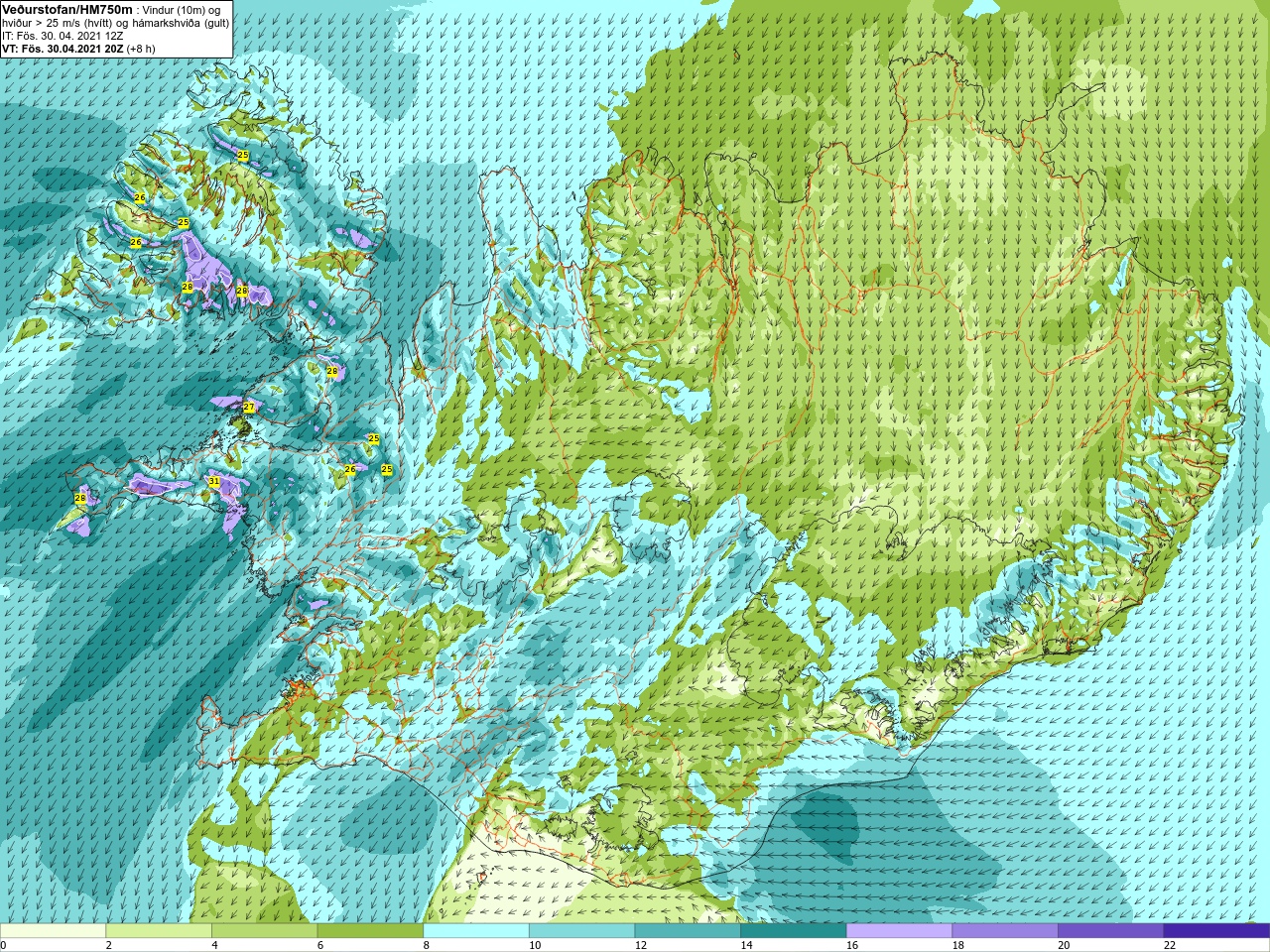Click the Veðurstofan/HM750m title text
Screen dimensions: 1270x952
click(x=67, y=9)
